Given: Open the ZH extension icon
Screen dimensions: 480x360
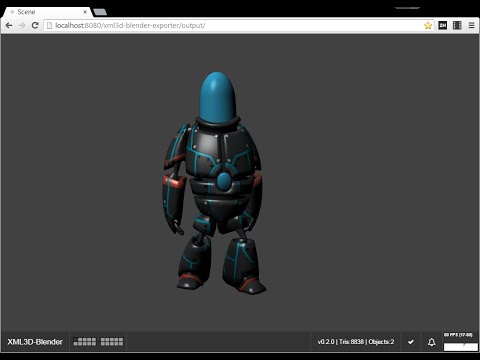Looking at the screenshot, I should click(x=443, y=25).
